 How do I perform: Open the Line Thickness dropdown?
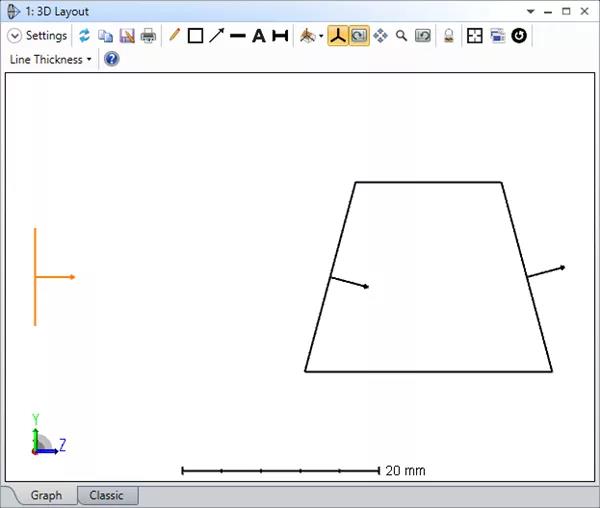50,59
